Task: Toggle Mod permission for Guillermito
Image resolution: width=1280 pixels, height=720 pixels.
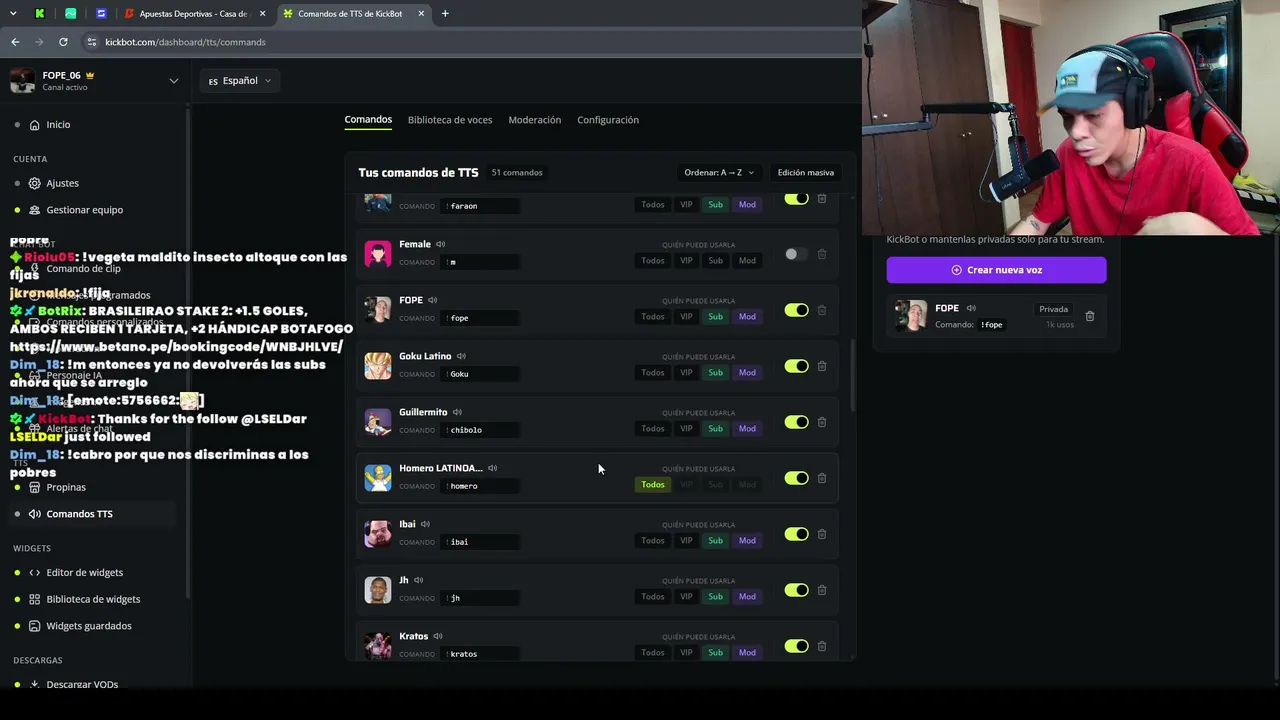Action: [747, 429]
